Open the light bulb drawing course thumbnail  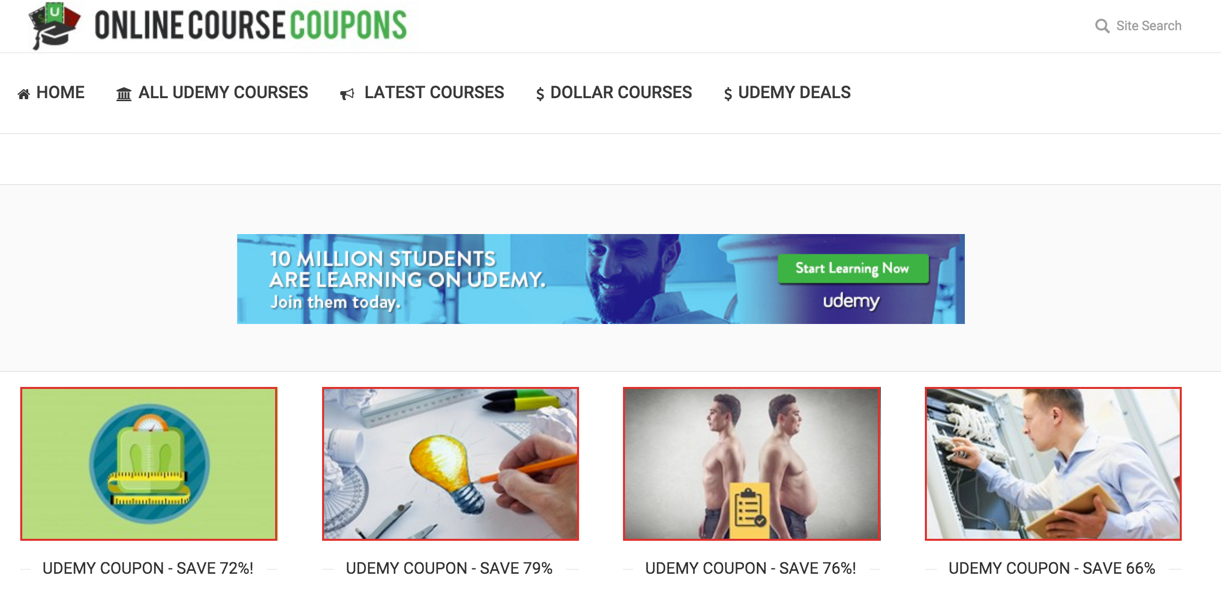tap(450, 464)
